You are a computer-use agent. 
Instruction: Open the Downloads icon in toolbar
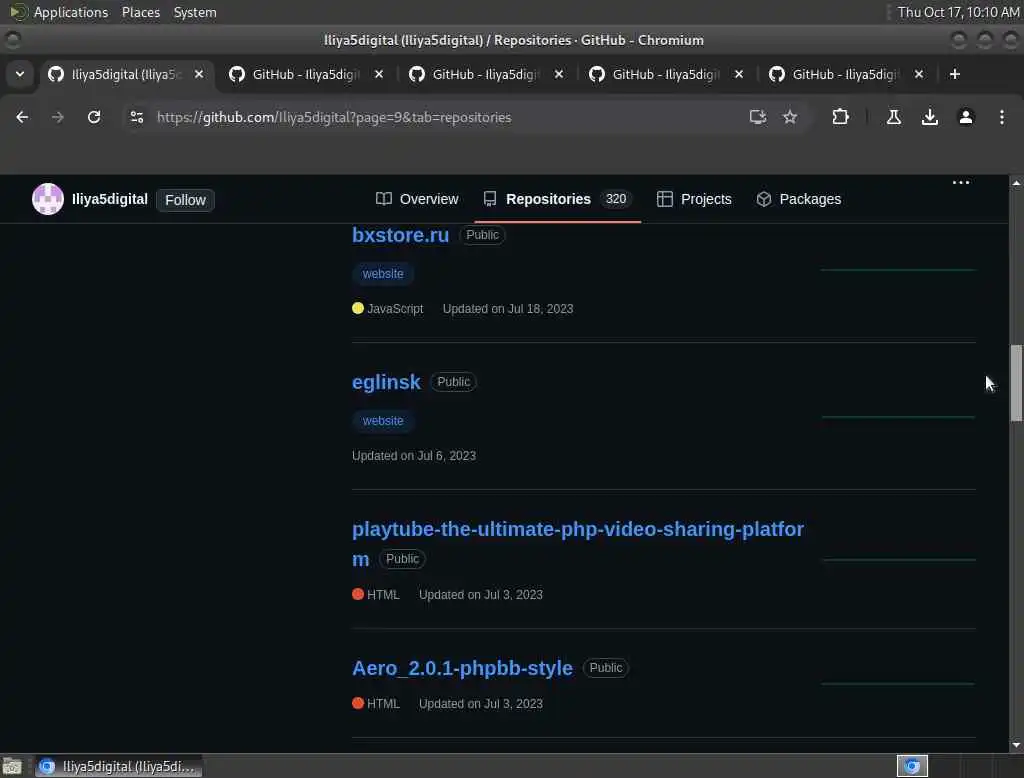[x=929, y=117]
